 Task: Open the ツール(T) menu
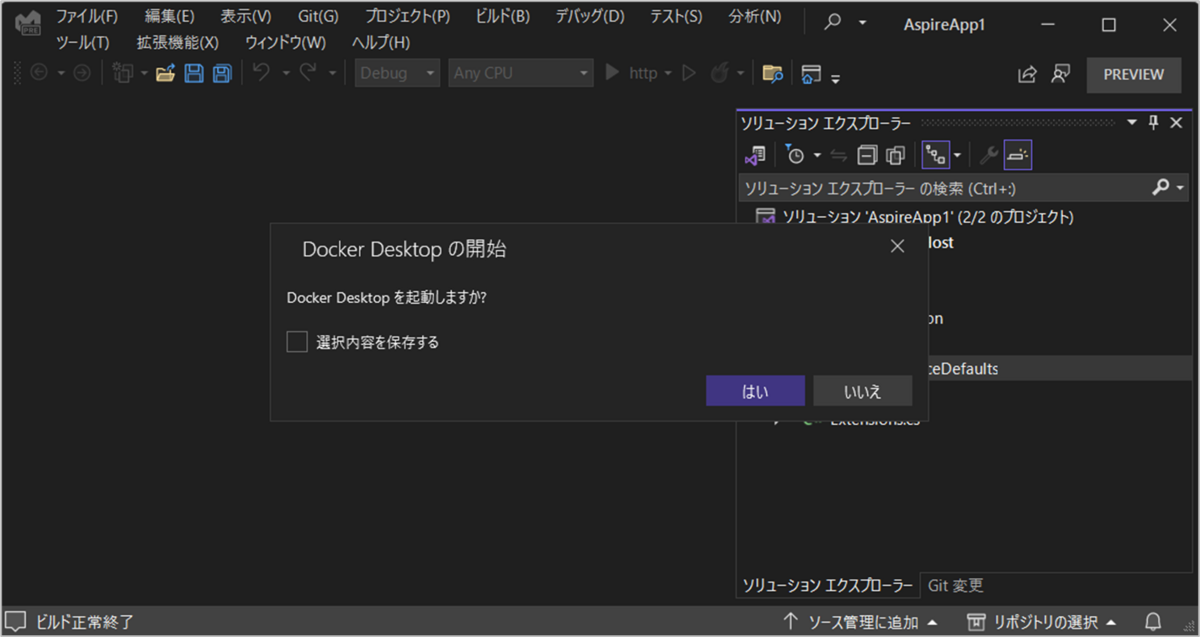coord(83,42)
